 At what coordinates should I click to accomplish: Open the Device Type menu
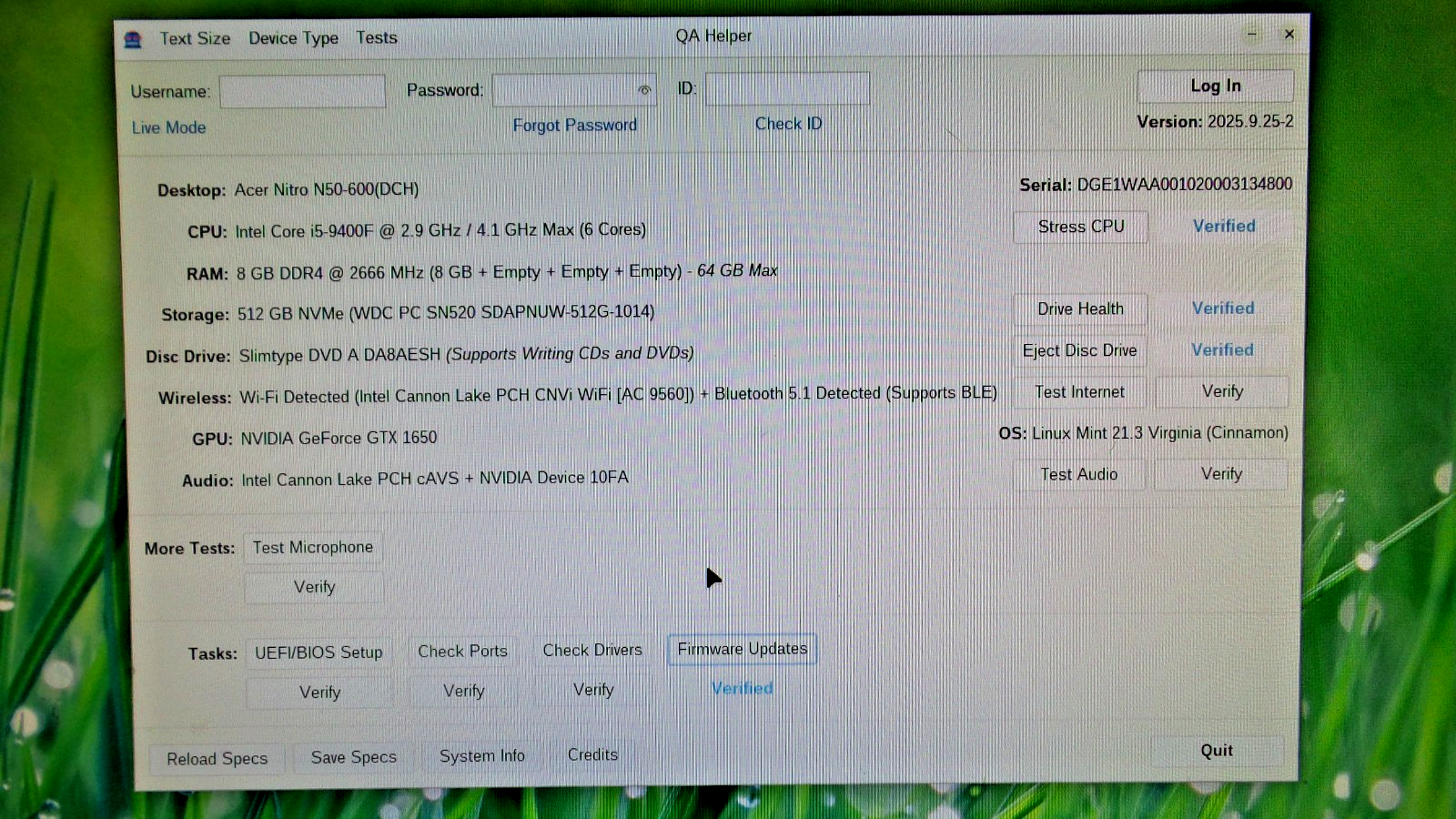(x=293, y=38)
